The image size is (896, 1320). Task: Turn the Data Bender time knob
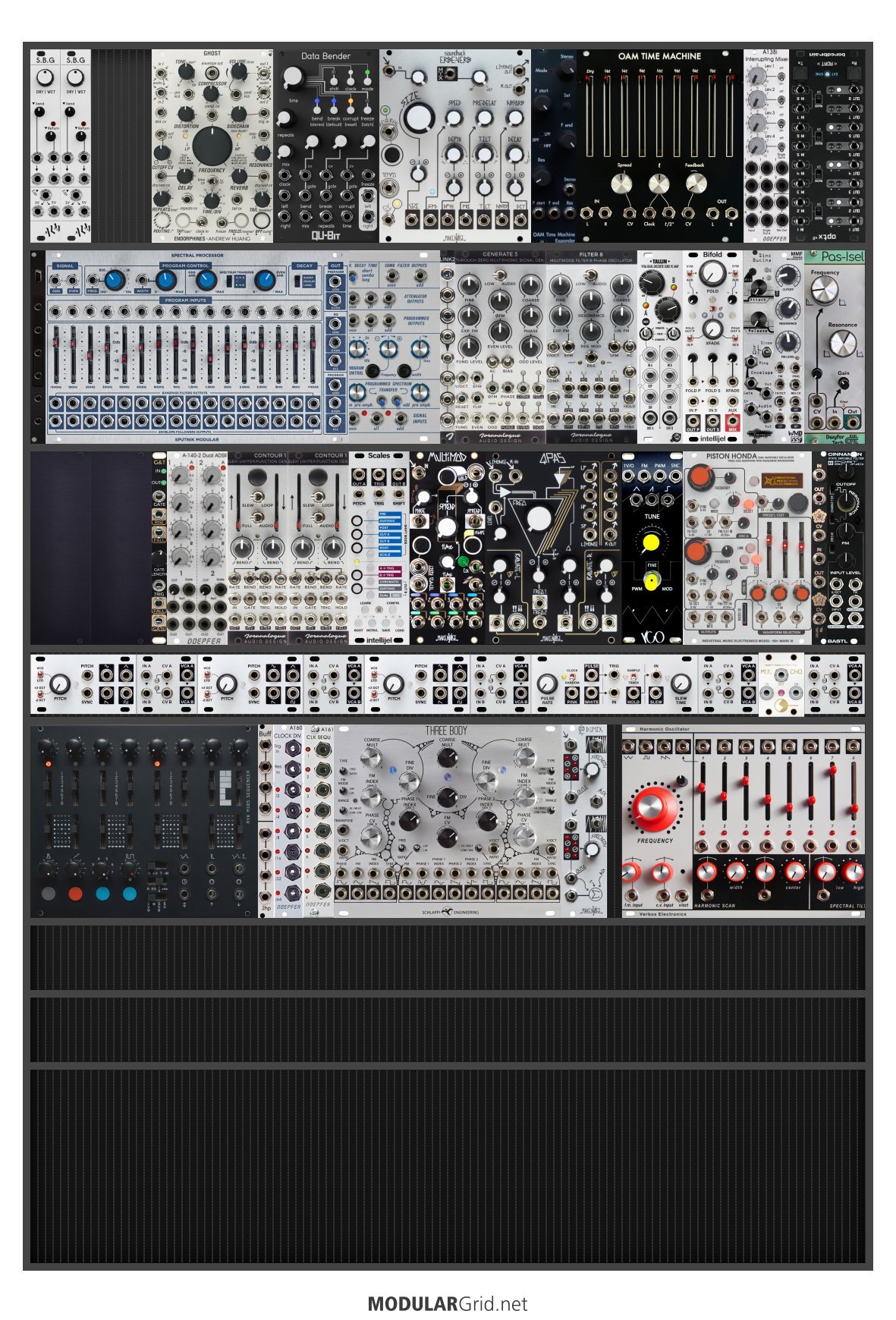point(294,78)
